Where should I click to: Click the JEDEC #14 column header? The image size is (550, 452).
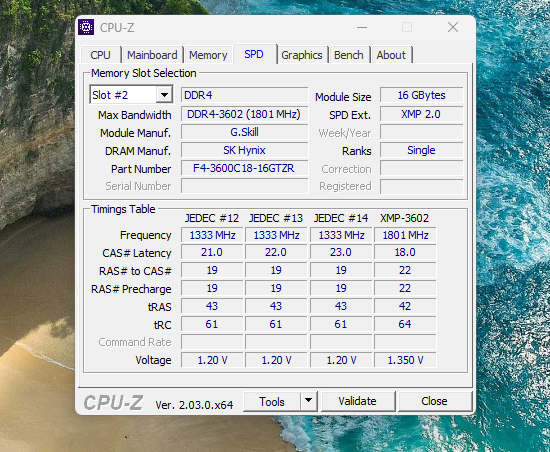[341, 218]
